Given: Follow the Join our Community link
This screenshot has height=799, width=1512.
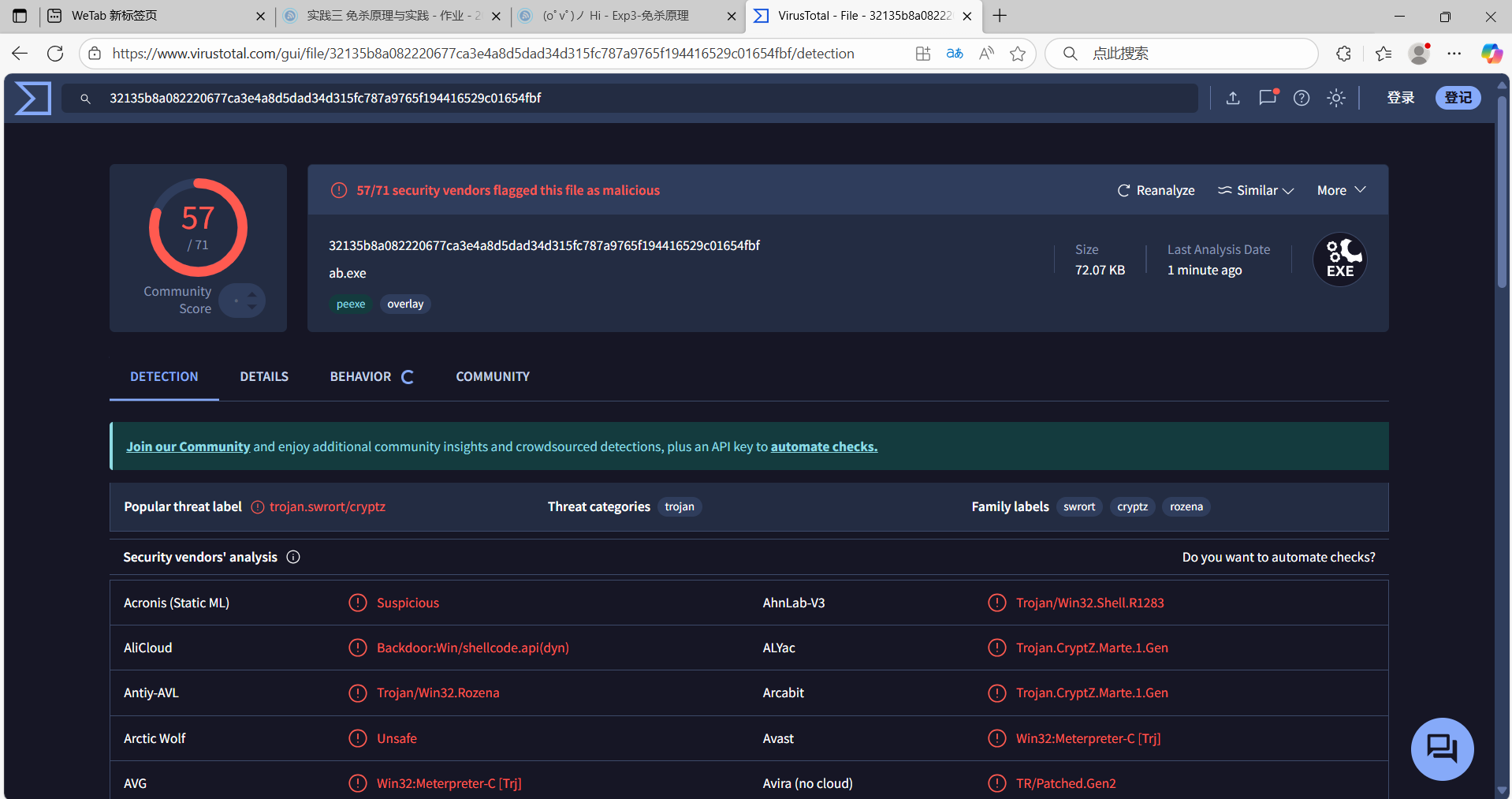Looking at the screenshot, I should click(188, 446).
